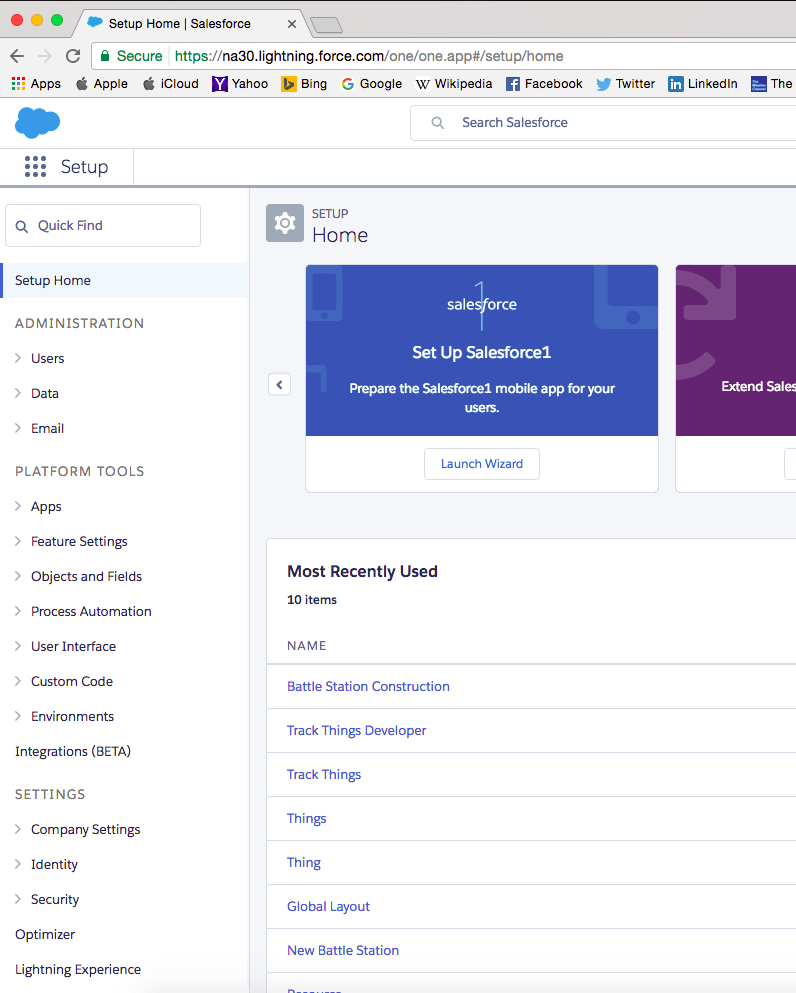Expand Process Automation

tap(18, 611)
